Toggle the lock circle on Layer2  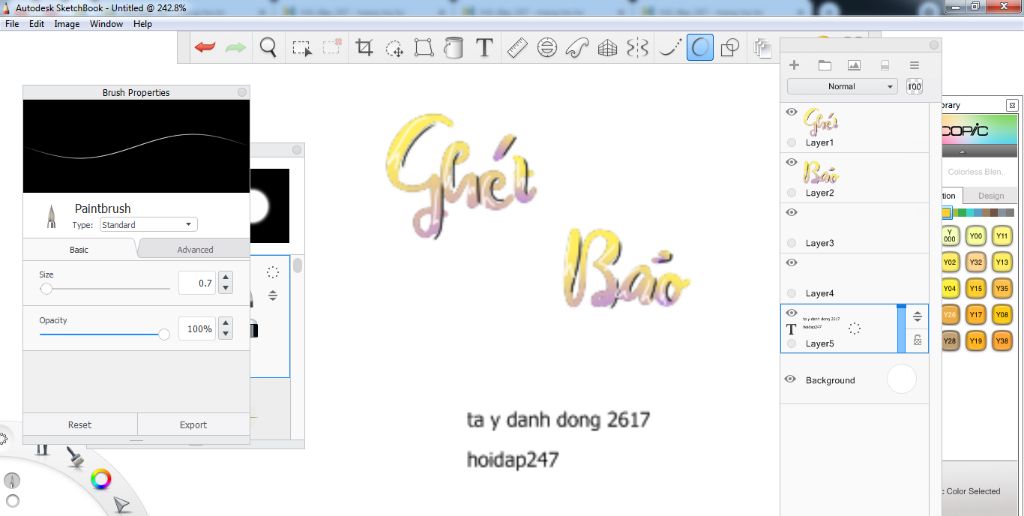click(x=792, y=193)
